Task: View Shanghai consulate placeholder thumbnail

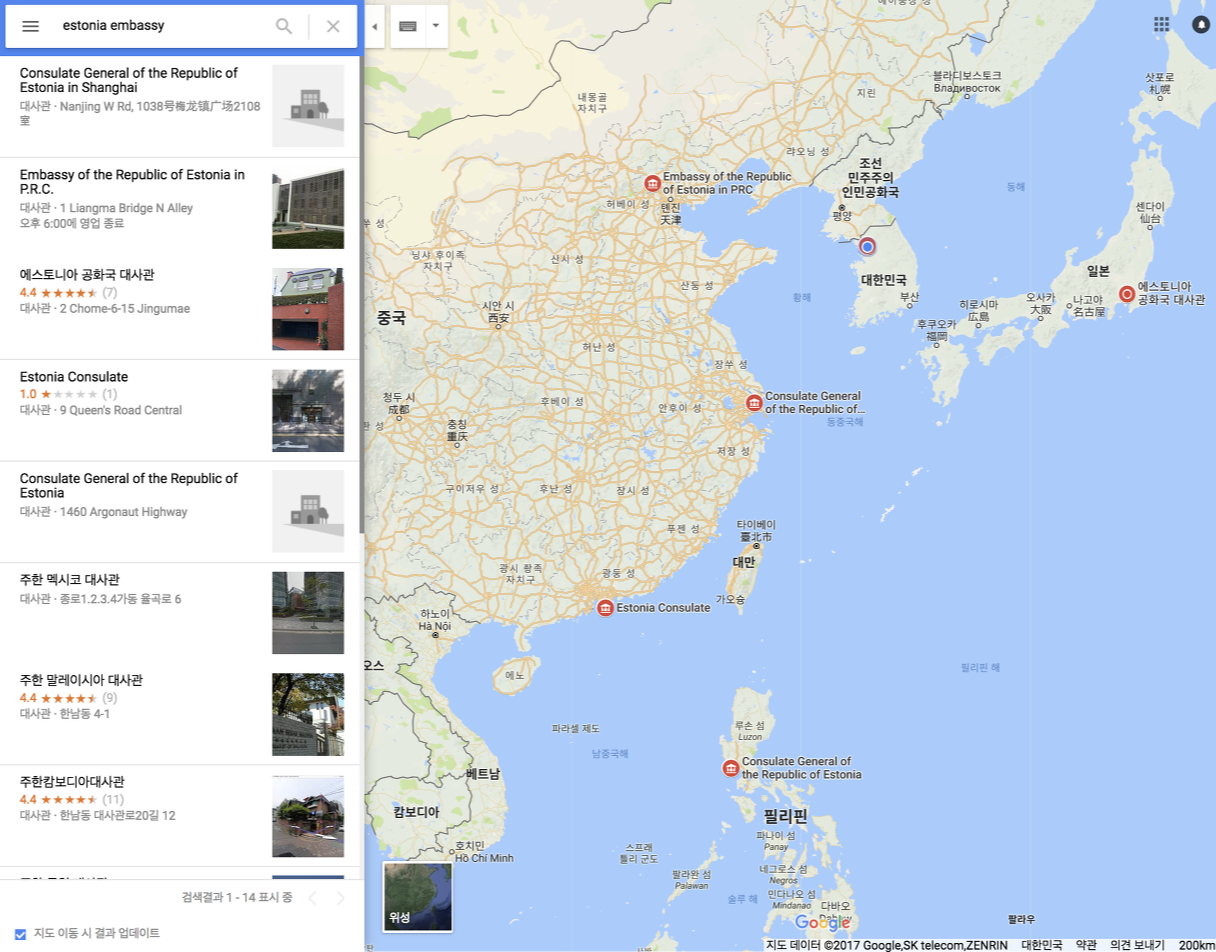Action: point(308,106)
